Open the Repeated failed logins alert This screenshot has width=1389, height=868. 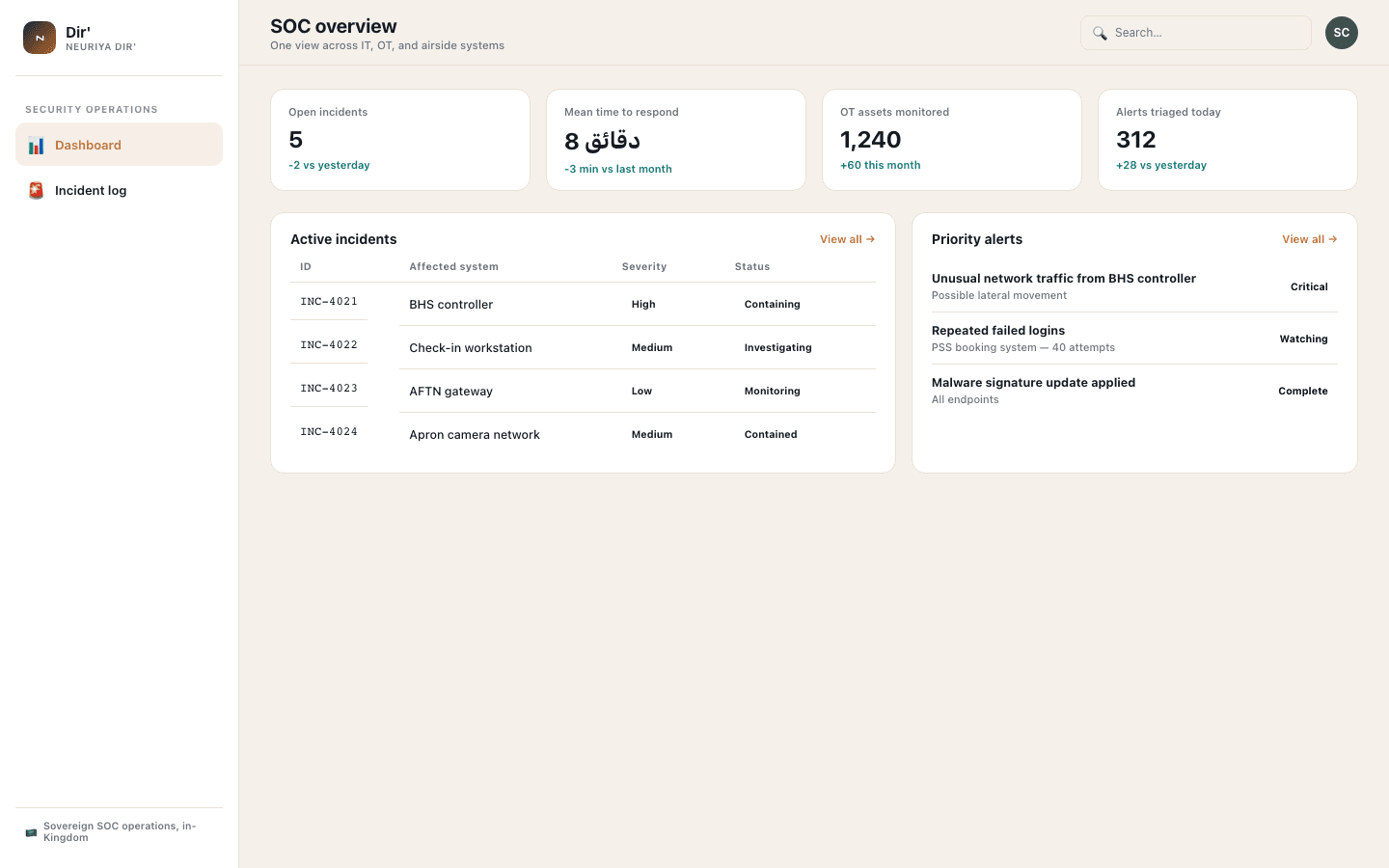tap(1134, 339)
